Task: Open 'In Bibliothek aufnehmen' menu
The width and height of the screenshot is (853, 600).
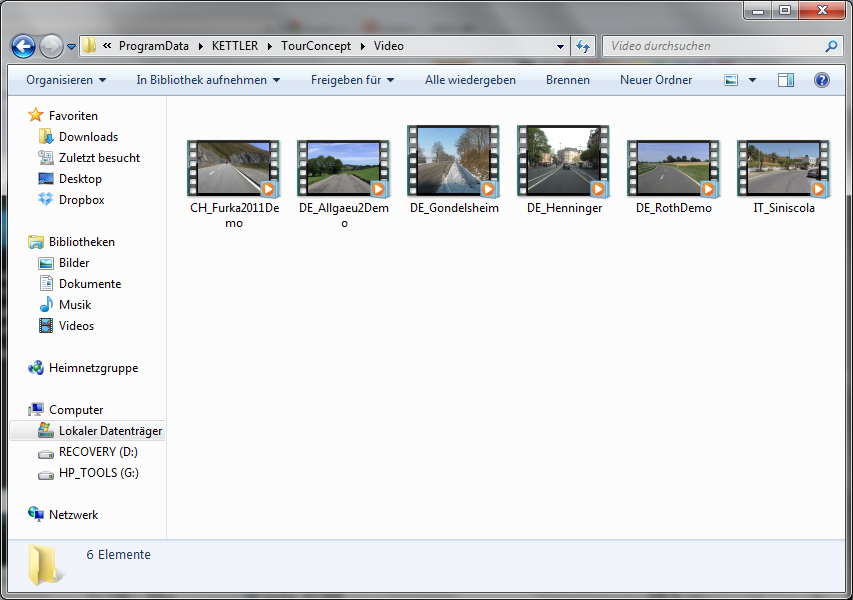Action: pos(208,80)
